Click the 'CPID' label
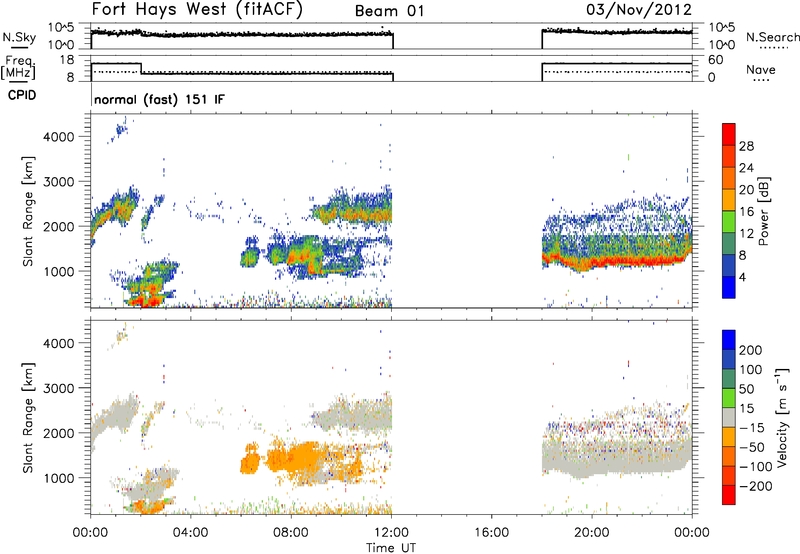Viewport: 800px width, 554px height. click(22, 95)
